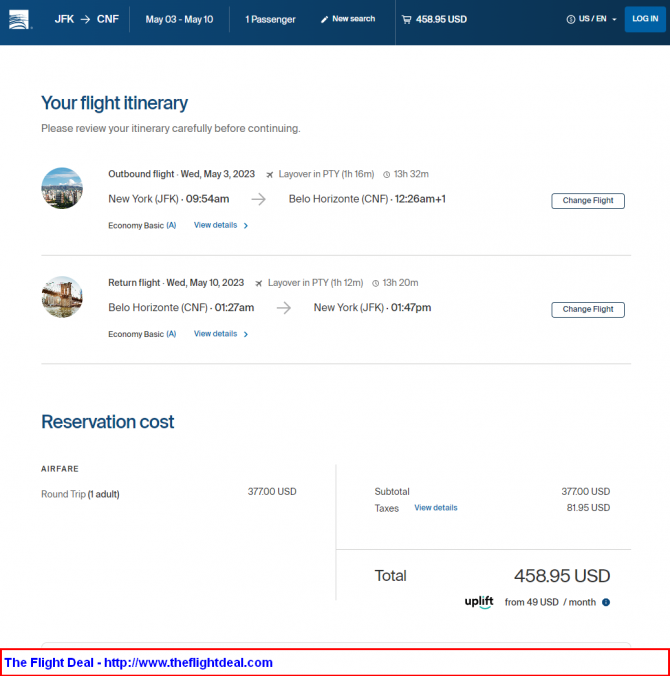This screenshot has height=676, width=670.
Task: Click the return flight duration clock icon
Action: click(x=373, y=283)
